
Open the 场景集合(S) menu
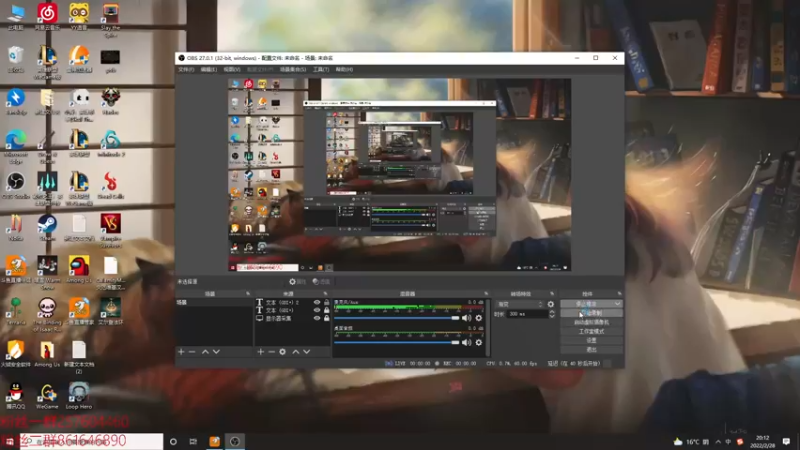click(293, 69)
